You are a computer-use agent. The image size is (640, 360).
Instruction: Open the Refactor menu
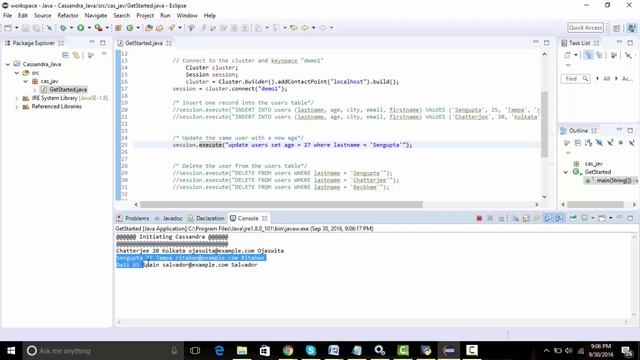coord(68,16)
